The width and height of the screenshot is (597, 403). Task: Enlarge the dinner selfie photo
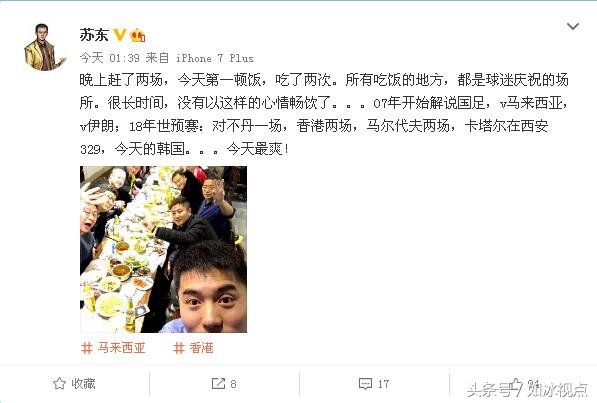coord(163,249)
